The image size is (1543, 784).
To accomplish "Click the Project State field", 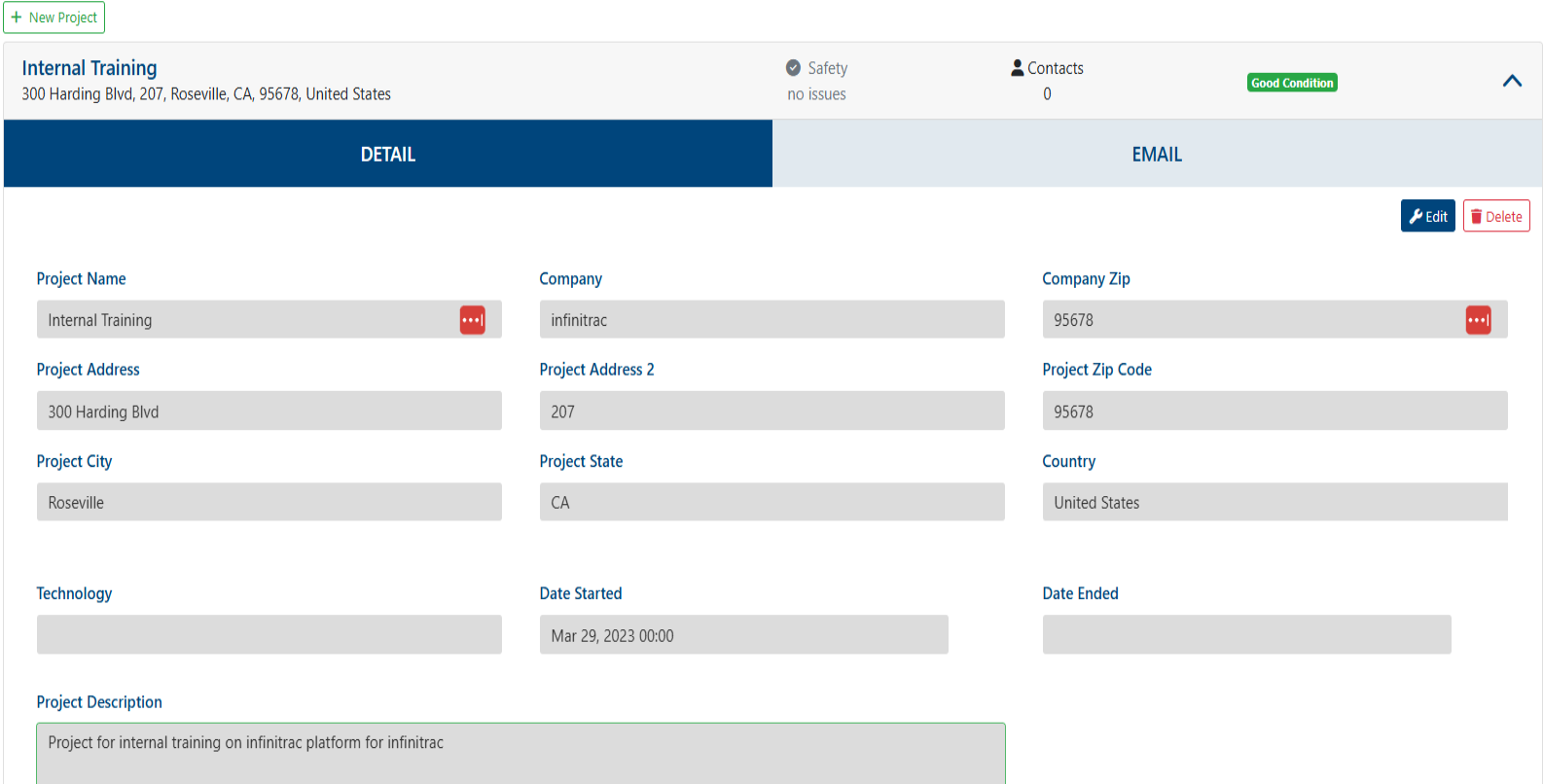I will tap(772, 502).
